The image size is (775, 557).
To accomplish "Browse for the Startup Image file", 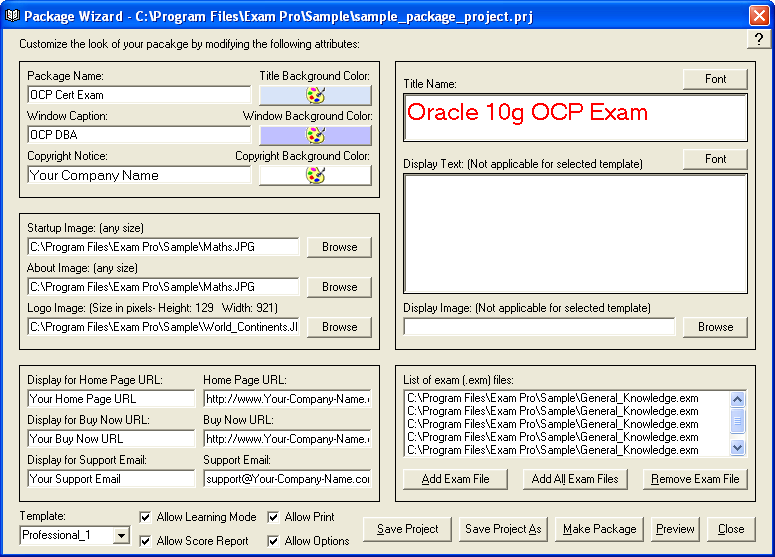I will tap(339, 247).
